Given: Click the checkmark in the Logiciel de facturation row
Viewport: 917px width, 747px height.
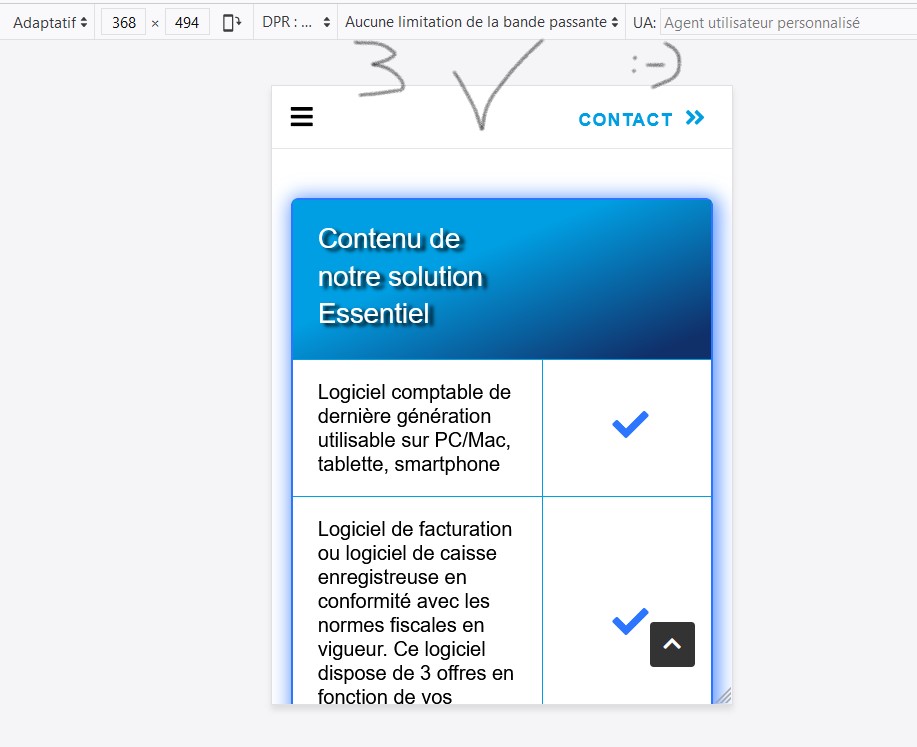Looking at the screenshot, I should [630, 621].
